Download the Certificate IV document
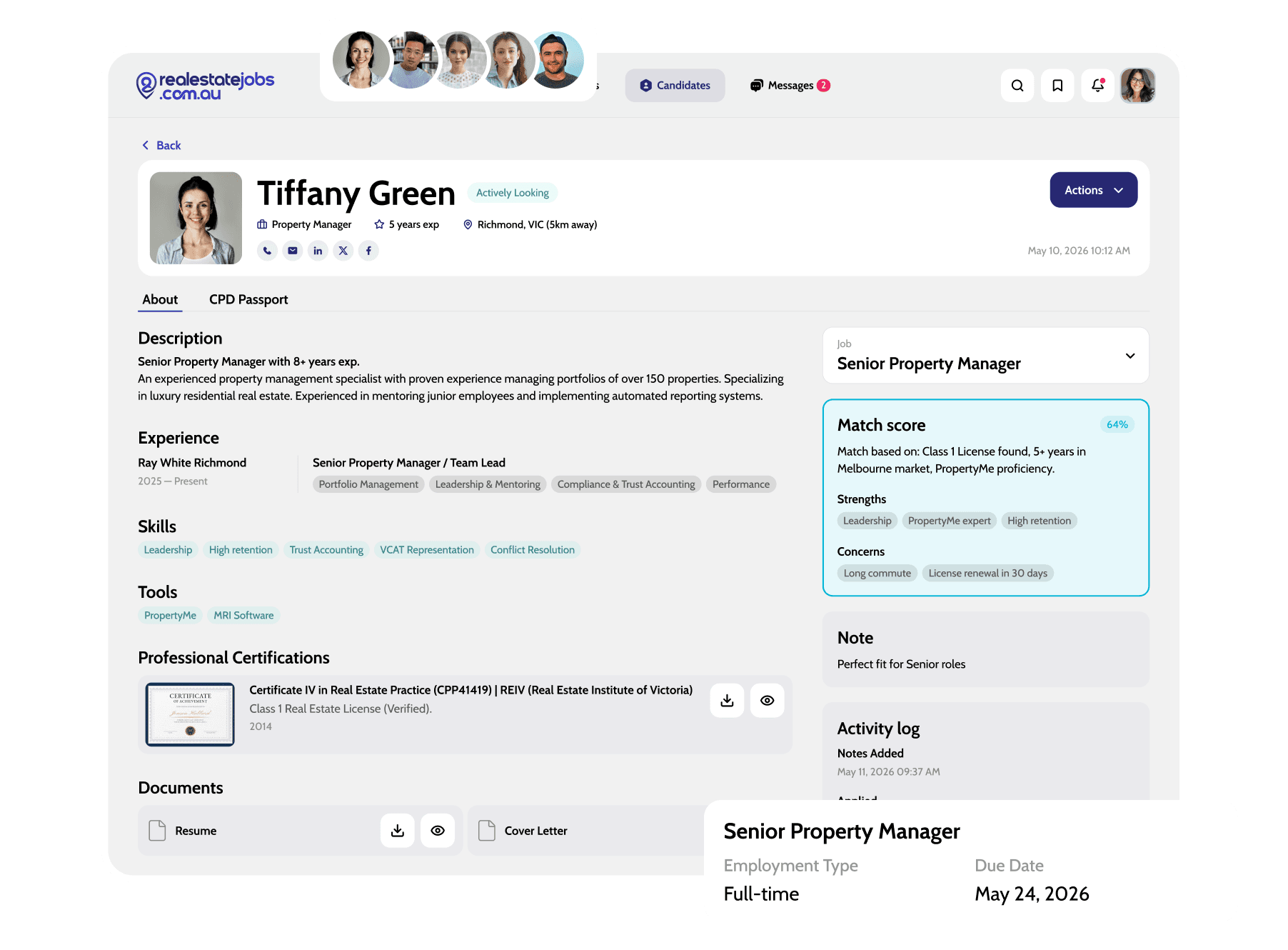This screenshot has height=950, width=1288. tap(727, 701)
